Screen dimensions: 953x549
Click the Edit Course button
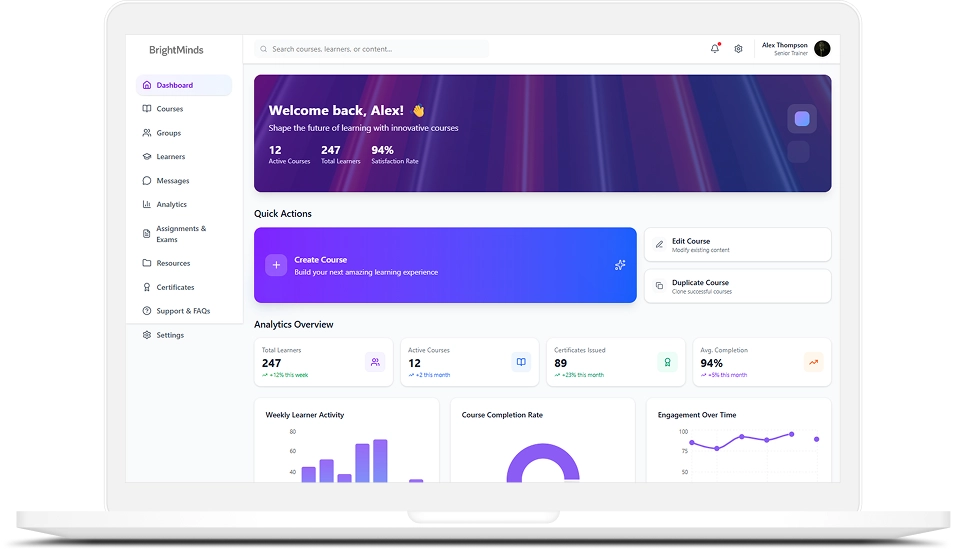(737, 245)
